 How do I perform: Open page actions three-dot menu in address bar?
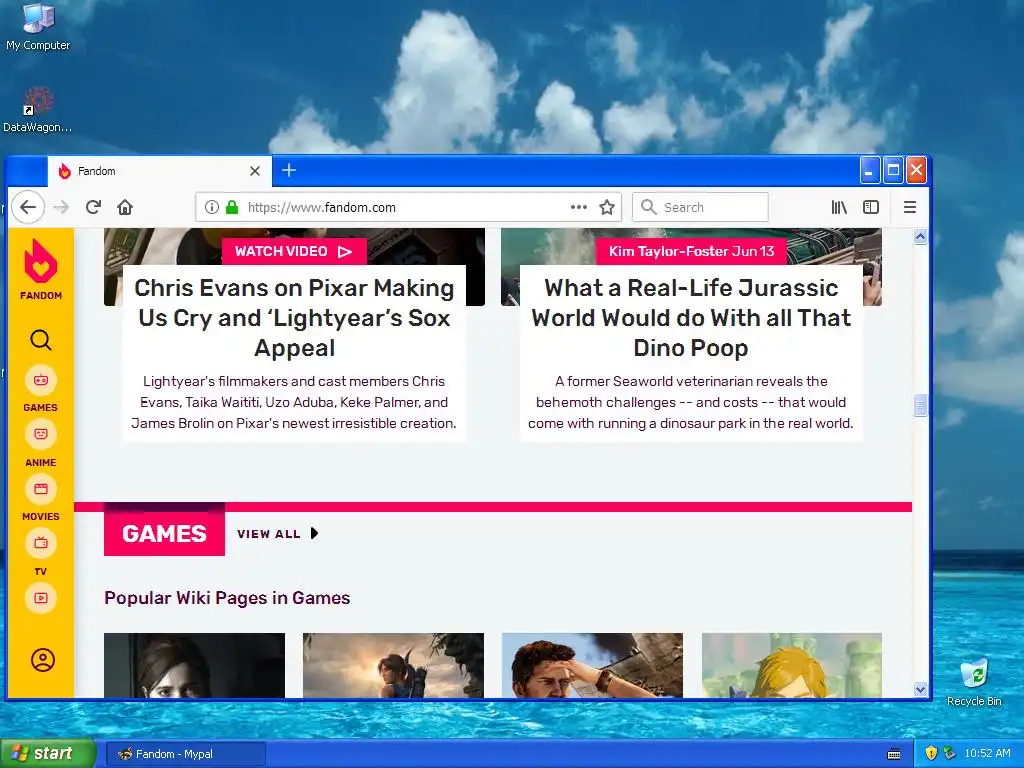point(579,207)
